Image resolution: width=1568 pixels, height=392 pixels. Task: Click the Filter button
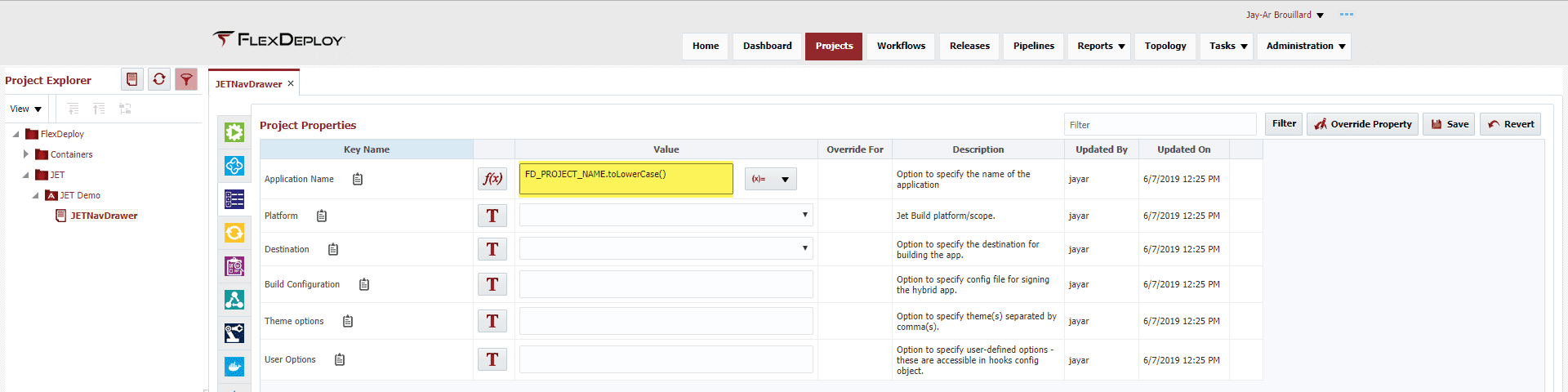pos(1284,123)
